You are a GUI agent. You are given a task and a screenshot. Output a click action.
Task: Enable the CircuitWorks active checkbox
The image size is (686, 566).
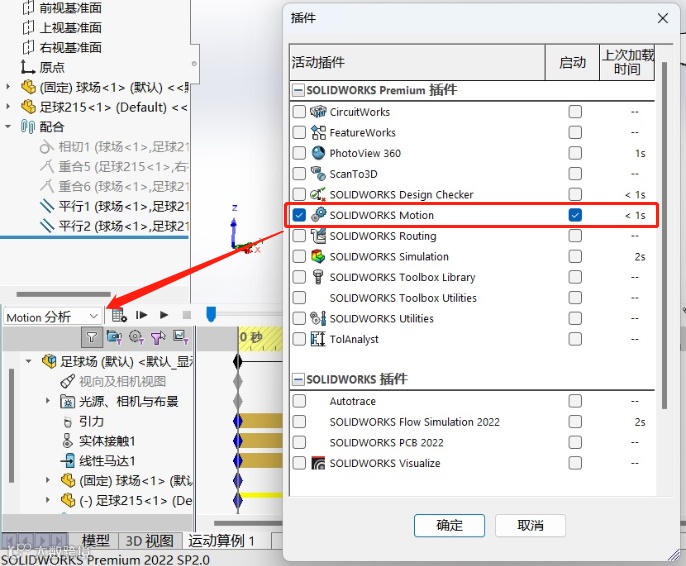pyautogui.click(x=299, y=112)
